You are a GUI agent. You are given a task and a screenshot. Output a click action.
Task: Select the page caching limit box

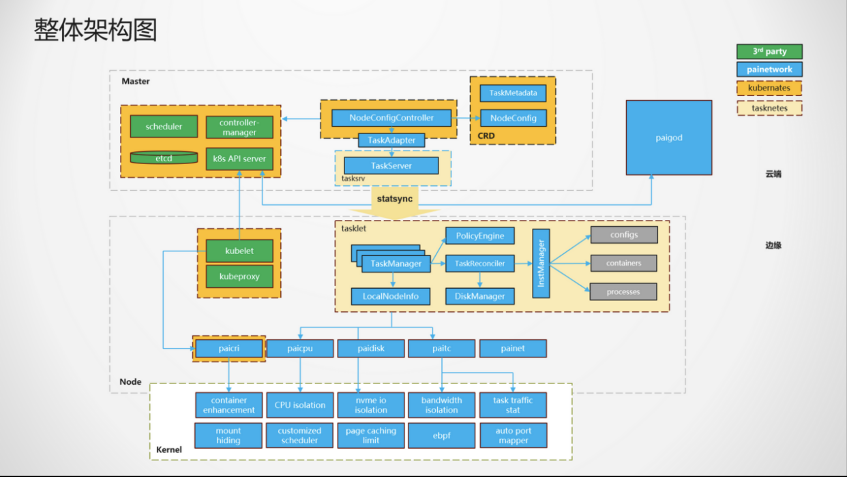371,435
